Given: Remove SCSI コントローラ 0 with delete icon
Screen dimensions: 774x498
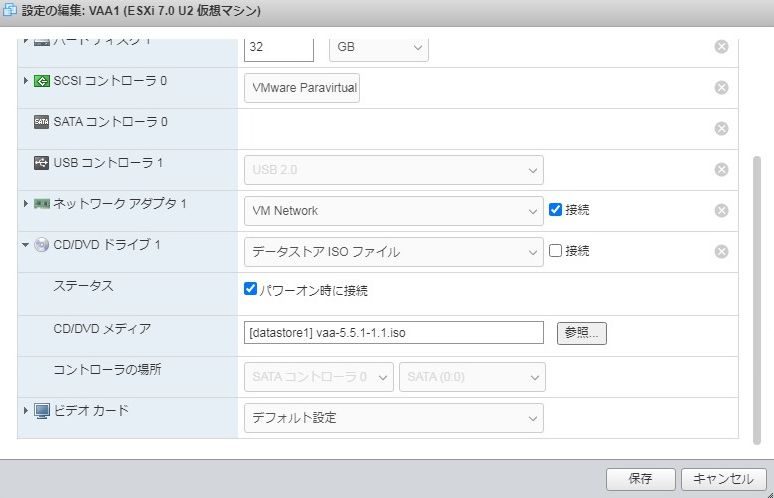Looking at the screenshot, I should tap(721, 88).
